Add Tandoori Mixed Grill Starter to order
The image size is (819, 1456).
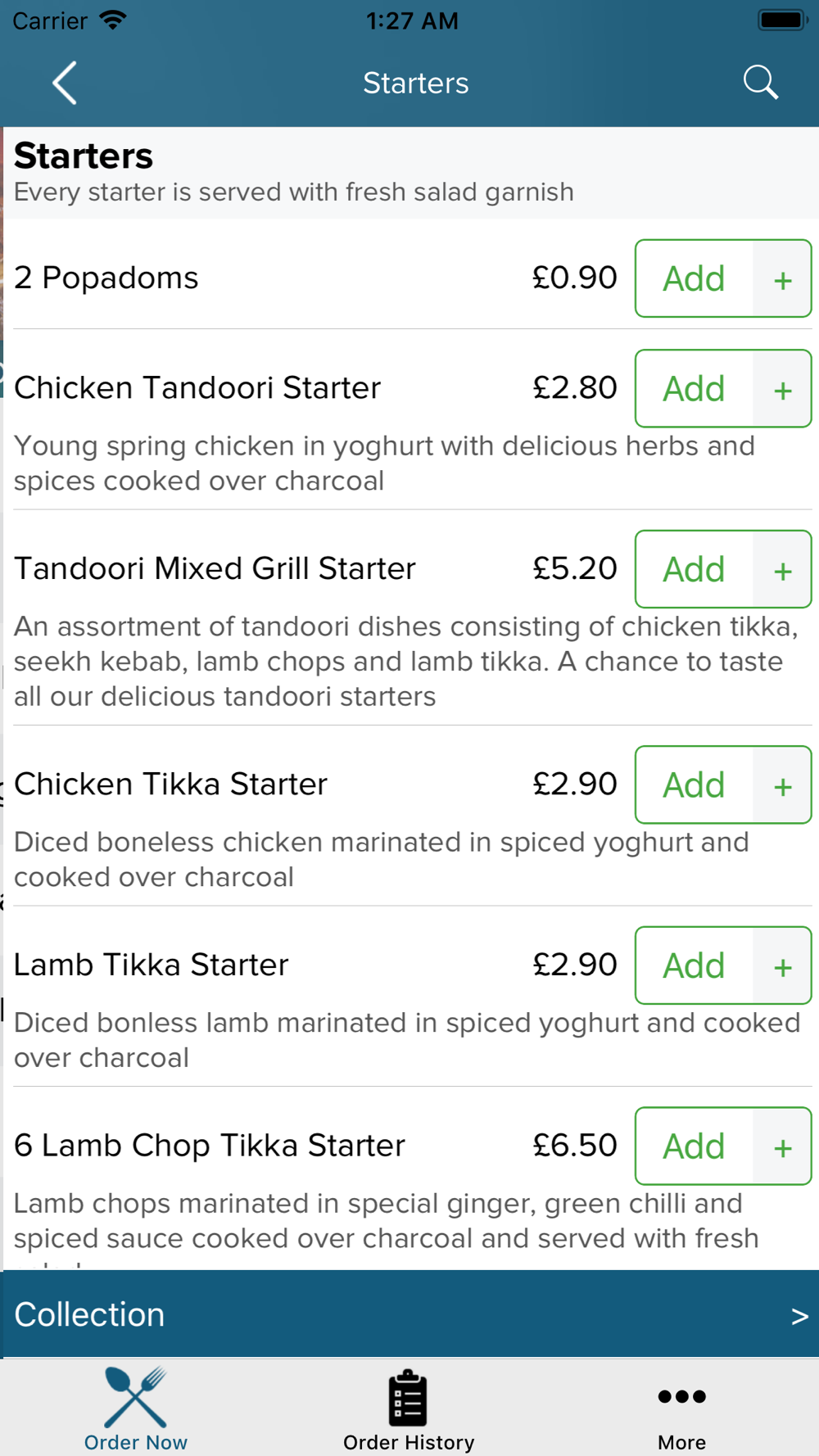coord(694,570)
